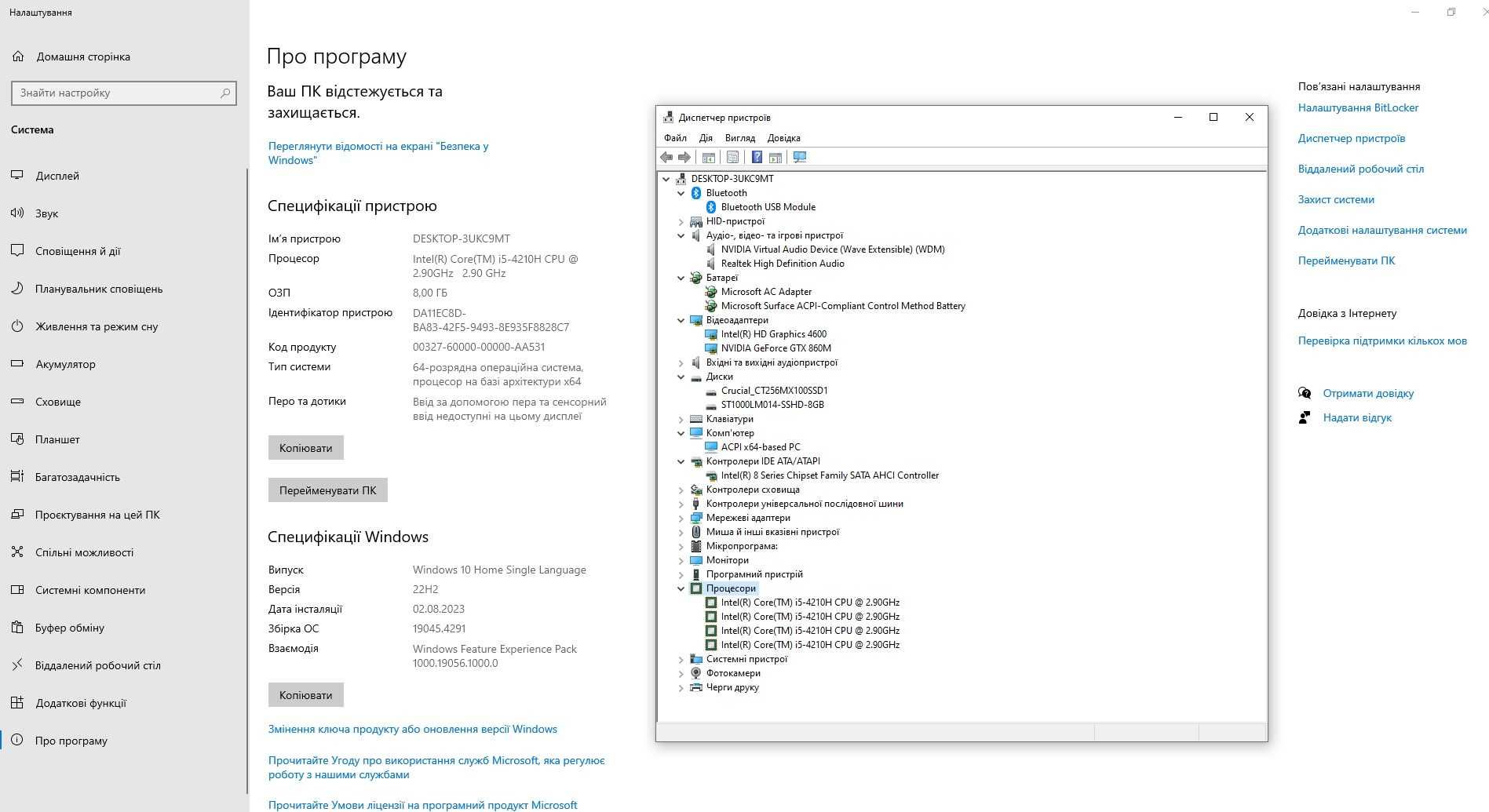Image resolution: width=1489 pixels, height=812 pixels.
Task: Click the home icon beside Домашня сторінка
Action: pos(18,56)
